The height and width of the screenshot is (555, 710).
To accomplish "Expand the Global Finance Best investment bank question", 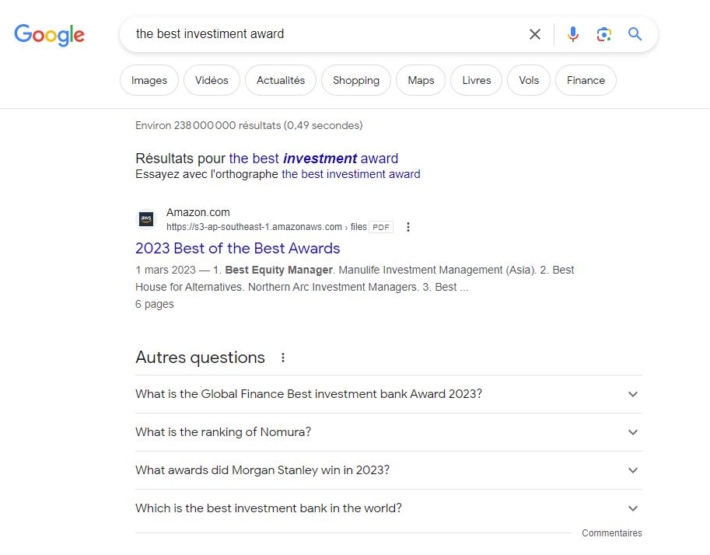I will point(389,394).
